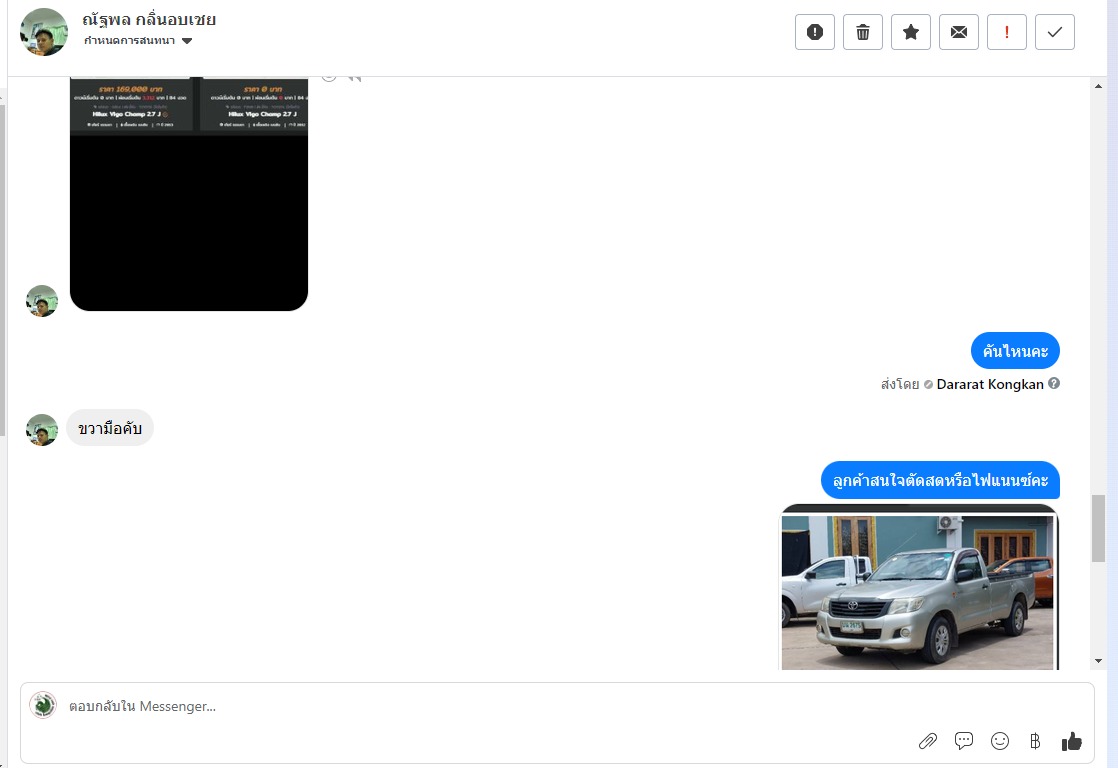Delete conversation using the trash icon

[x=863, y=32]
